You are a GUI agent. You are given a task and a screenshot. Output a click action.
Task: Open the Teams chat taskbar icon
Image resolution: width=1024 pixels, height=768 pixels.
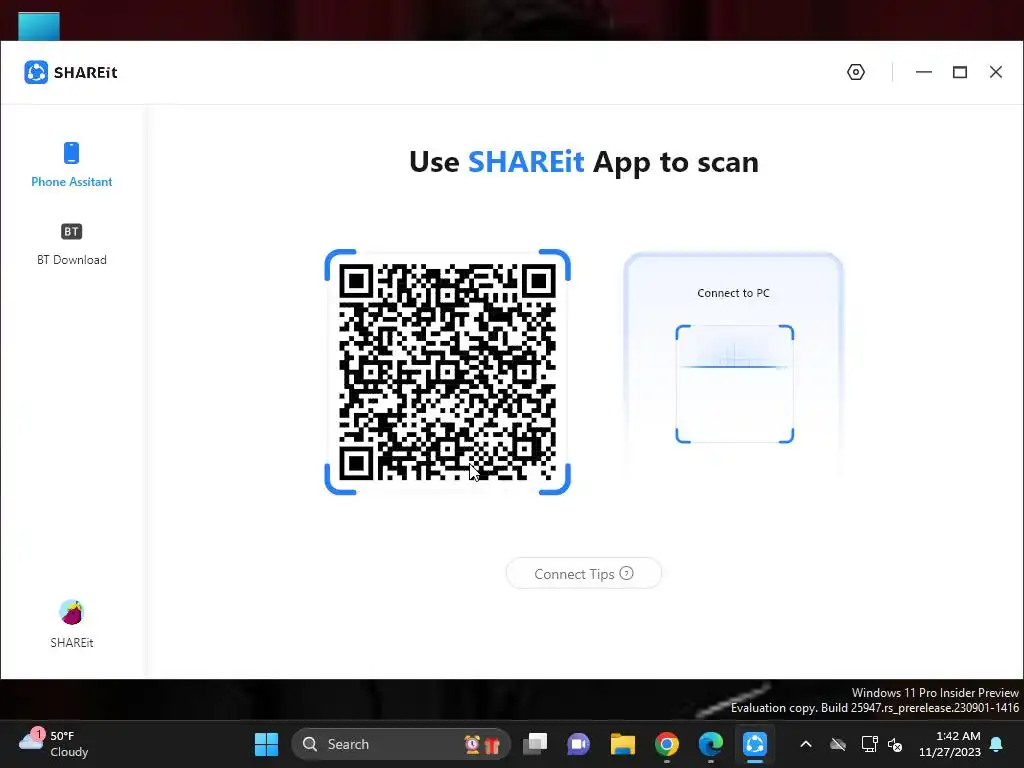pyautogui.click(x=579, y=744)
